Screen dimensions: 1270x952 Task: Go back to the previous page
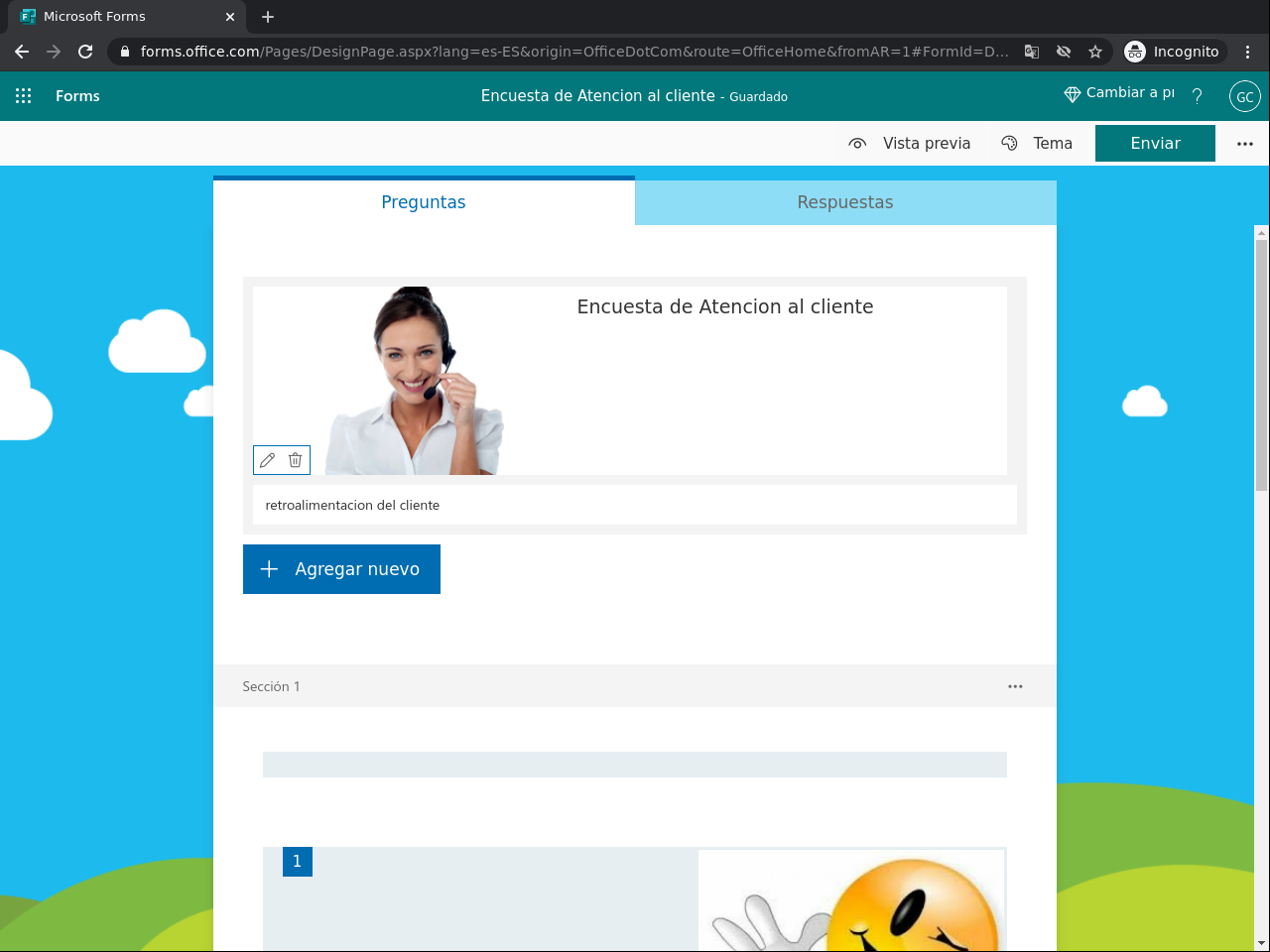[x=22, y=52]
